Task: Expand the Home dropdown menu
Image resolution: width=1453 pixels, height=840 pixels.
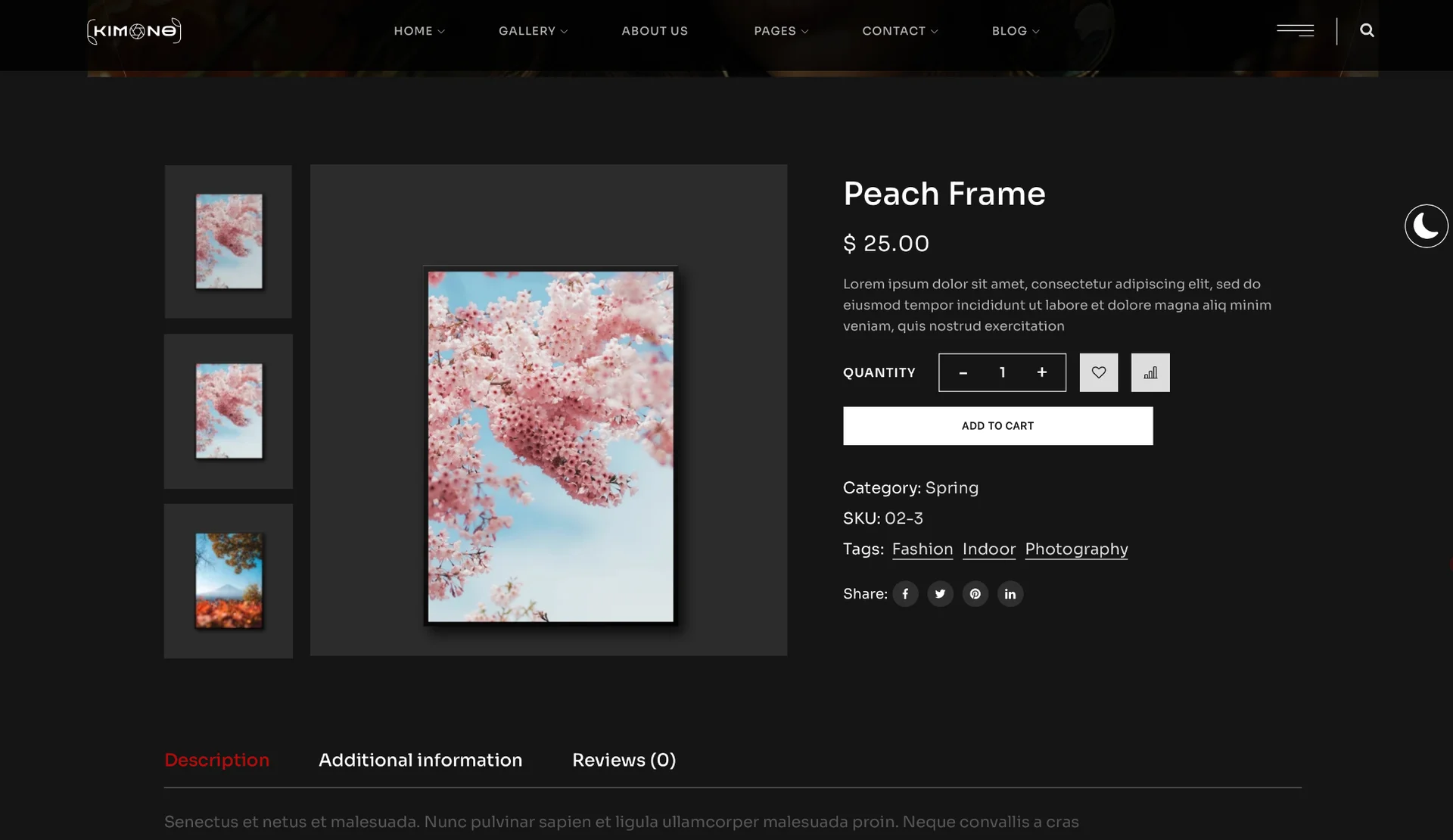Action: (x=418, y=31)
